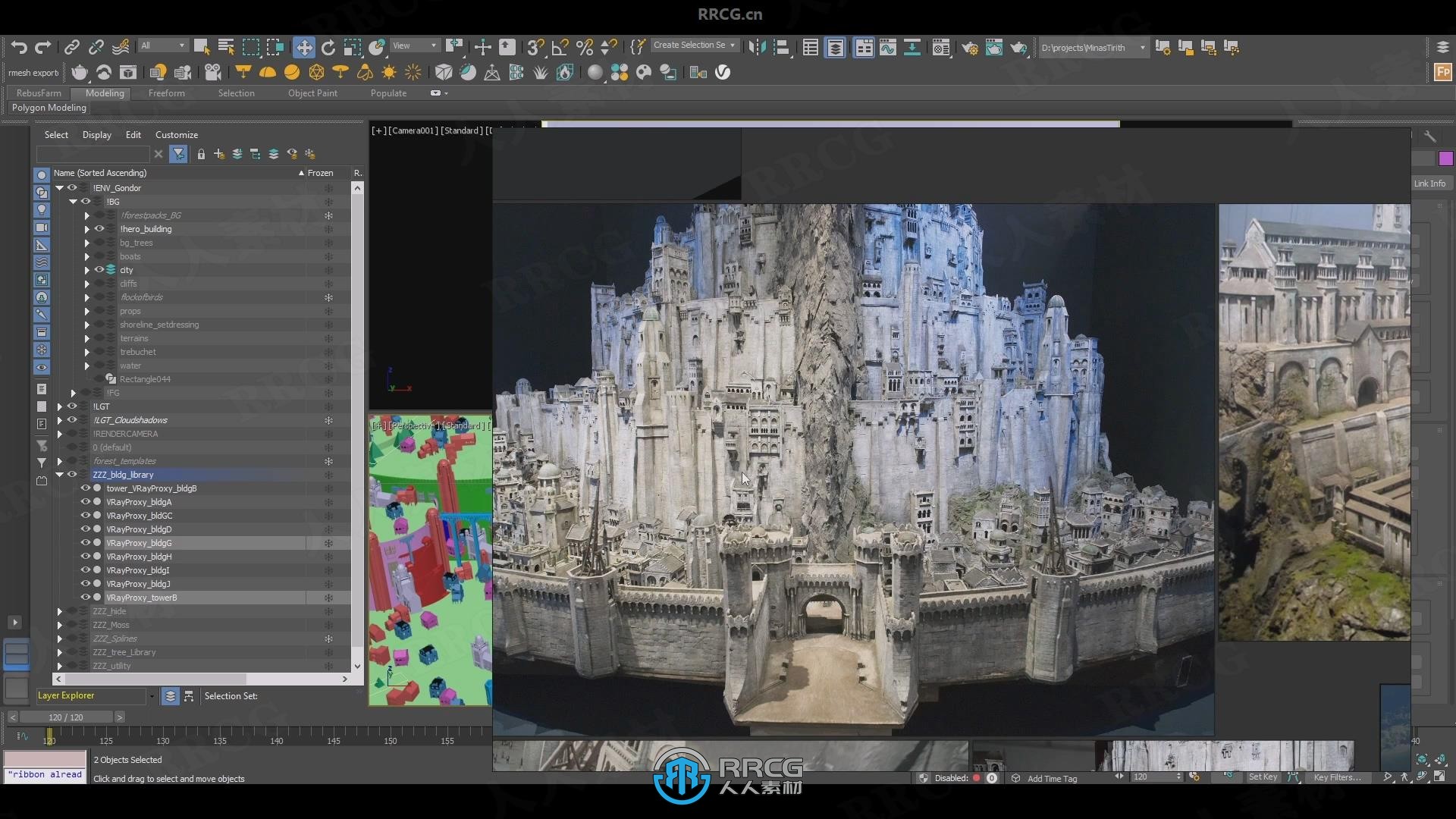Toggle visibility of ZZZ_bldg_library layer
This screenshot has height=819, width=1456.
pos(72,475)
